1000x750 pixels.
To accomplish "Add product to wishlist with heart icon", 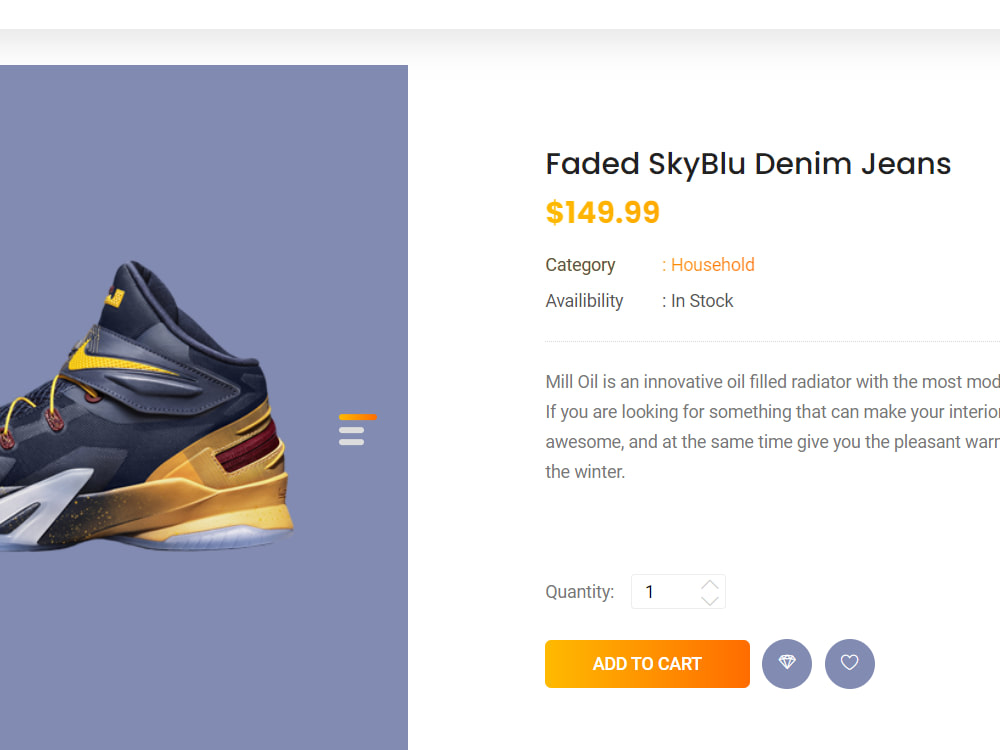I will (x=849, y=663).
